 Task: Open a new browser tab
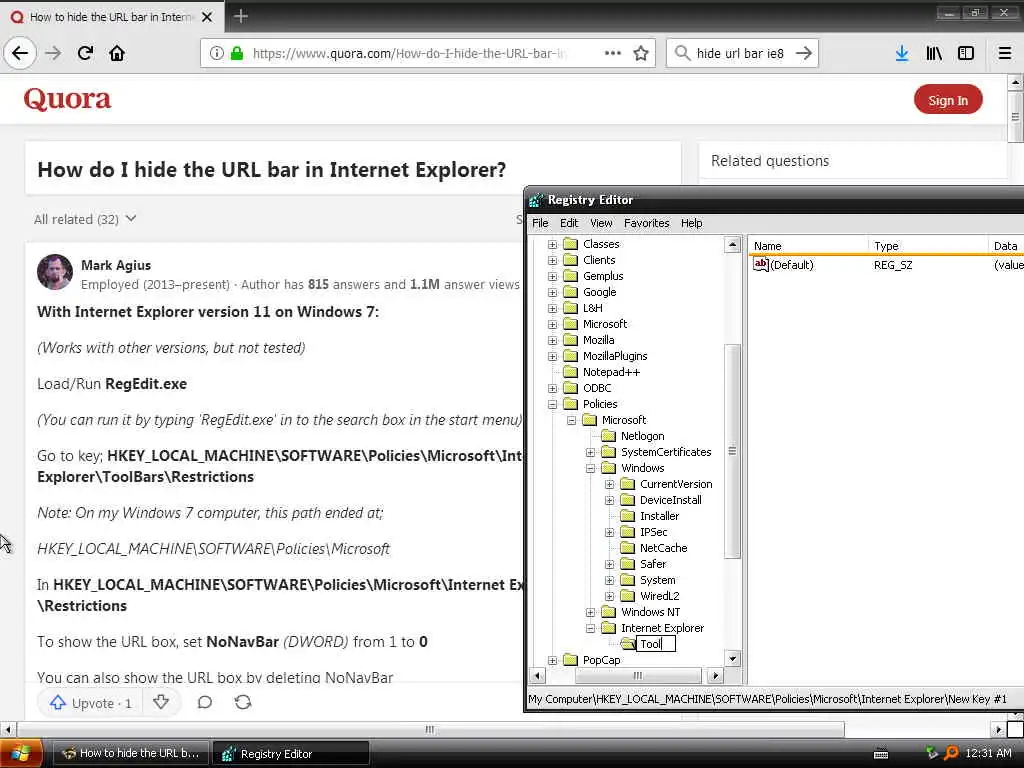tap(240, 16)
